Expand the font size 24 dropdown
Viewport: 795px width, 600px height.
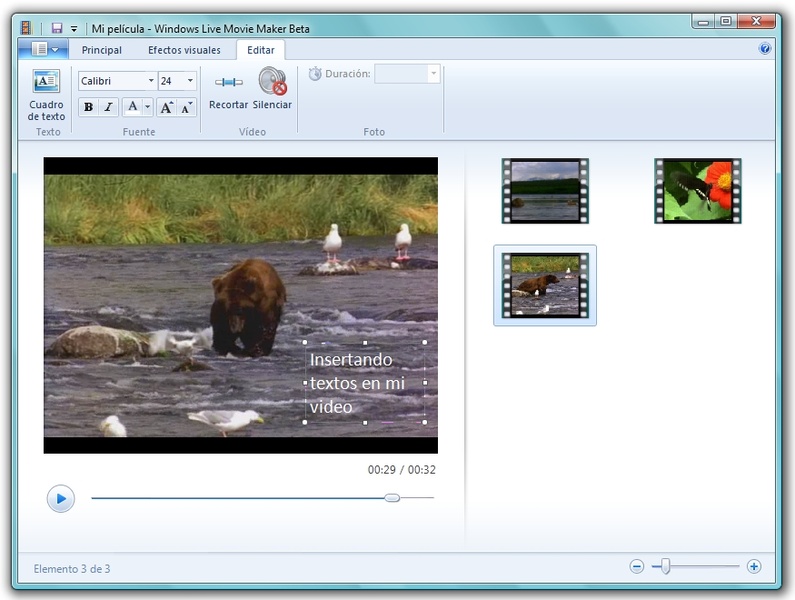(190, 81)
